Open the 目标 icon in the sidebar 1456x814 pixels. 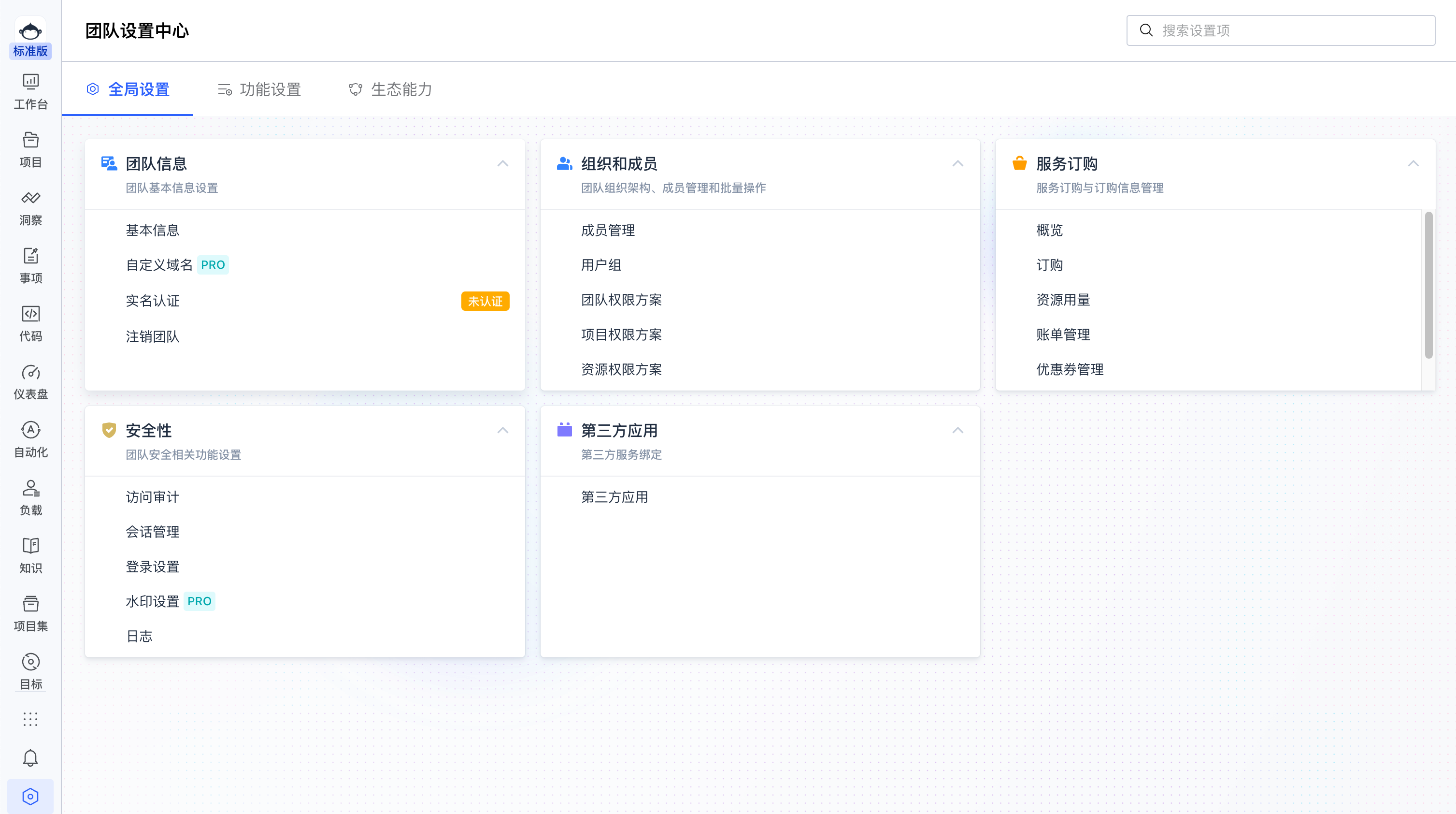coord(30,670)
